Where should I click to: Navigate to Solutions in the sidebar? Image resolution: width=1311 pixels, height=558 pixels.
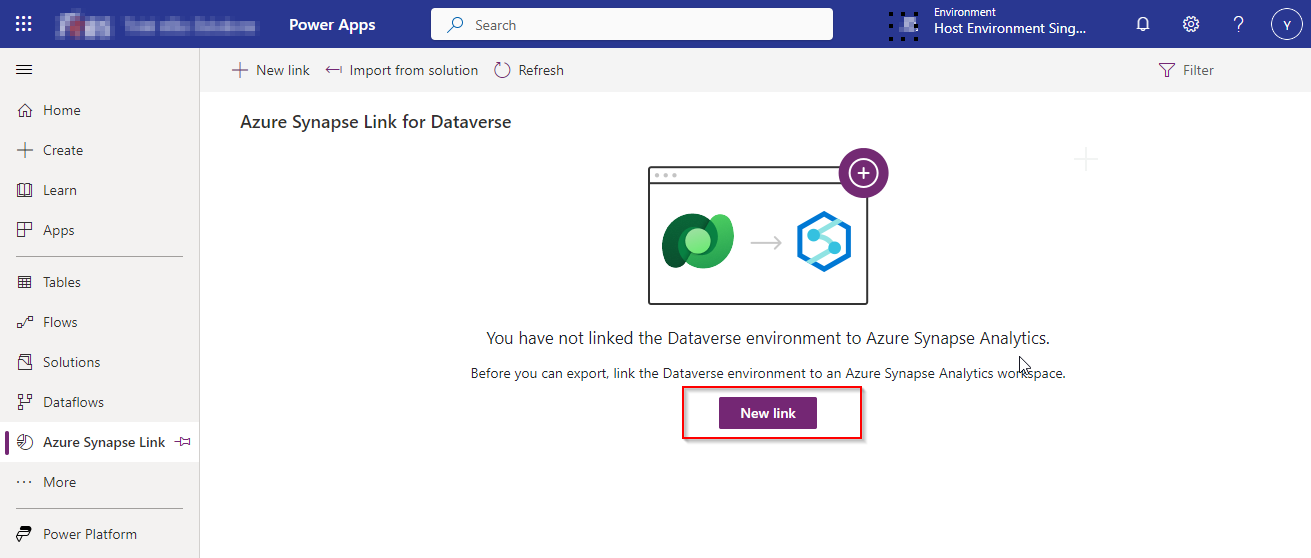[x=71, y=362]
